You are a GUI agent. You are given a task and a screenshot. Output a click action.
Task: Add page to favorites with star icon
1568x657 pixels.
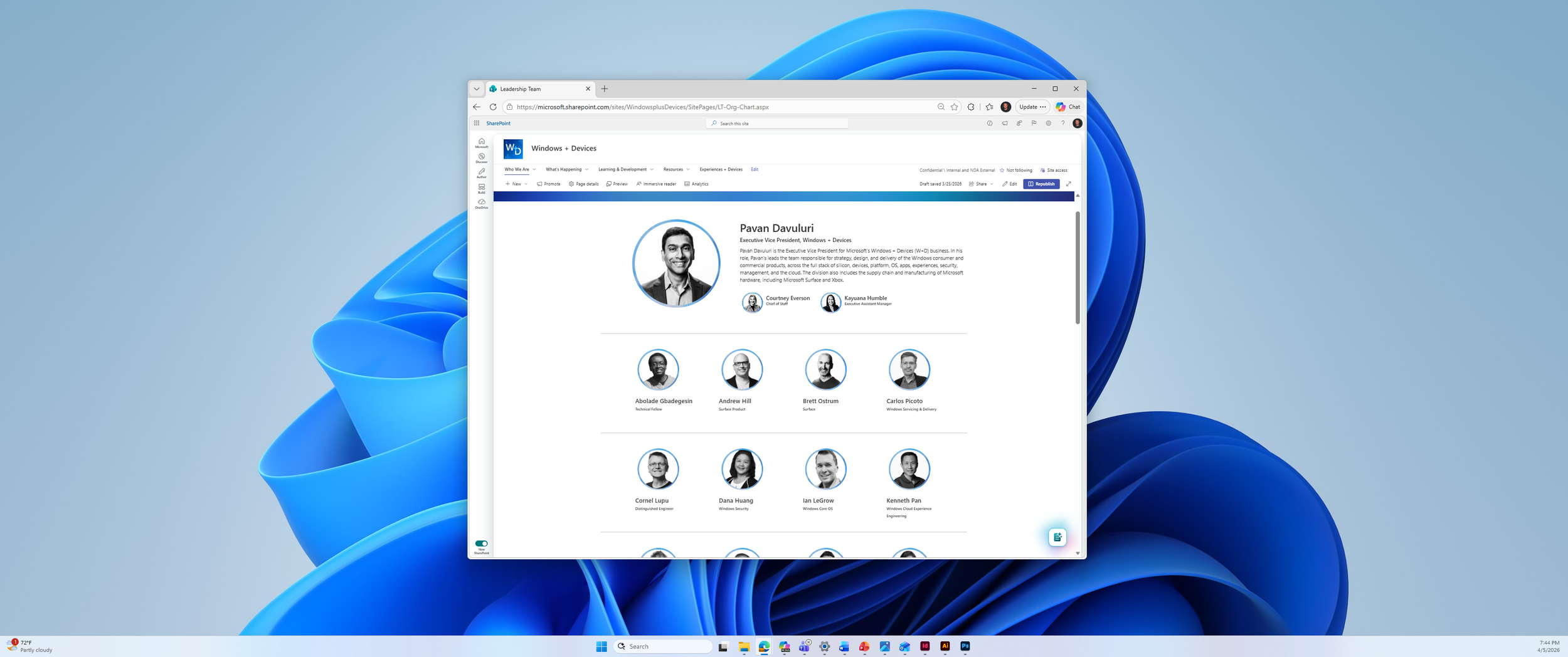[x=955, y=107]
